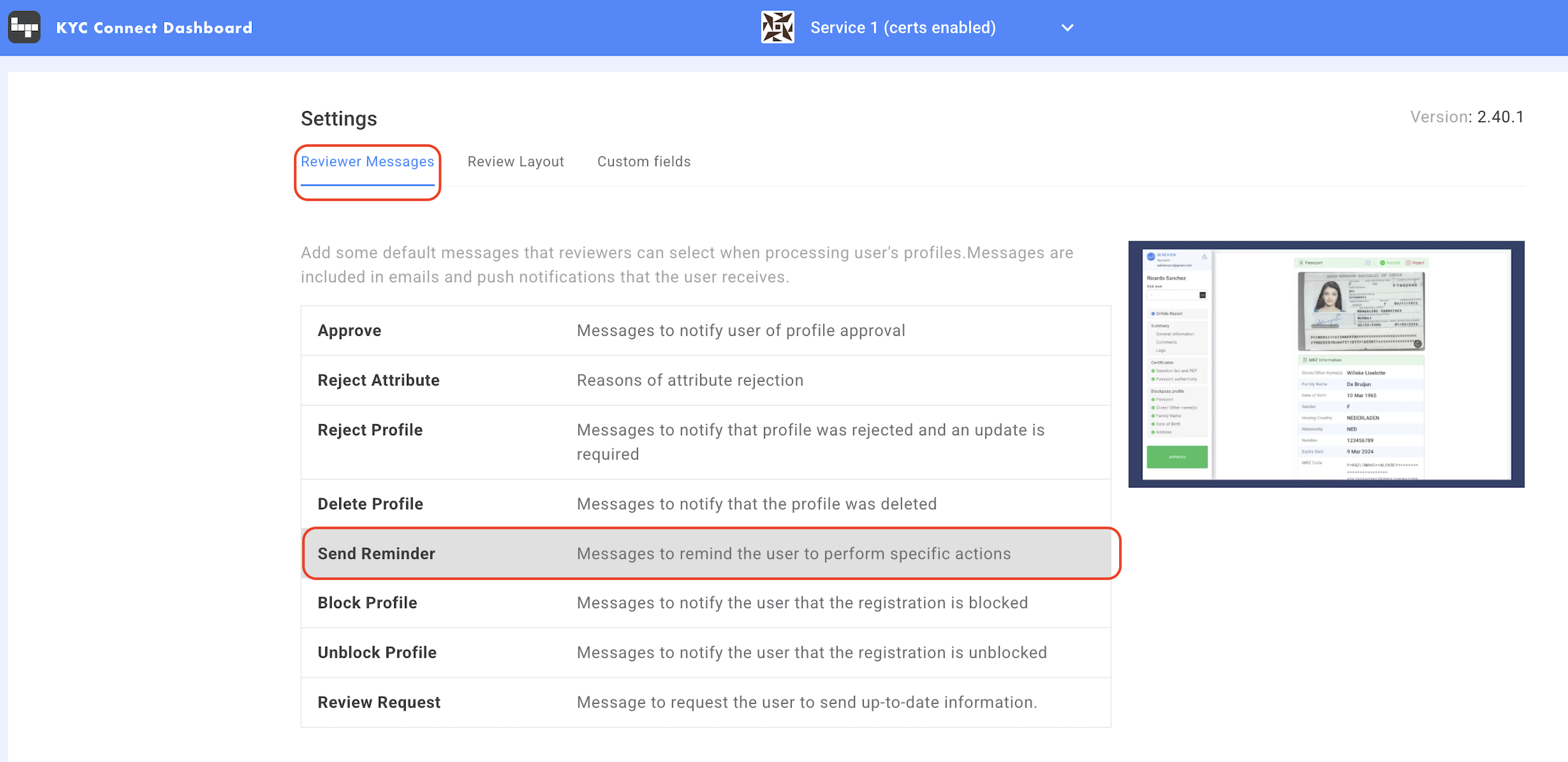
Task: Expand the service selector chevron
Action: coord(1067,28)
